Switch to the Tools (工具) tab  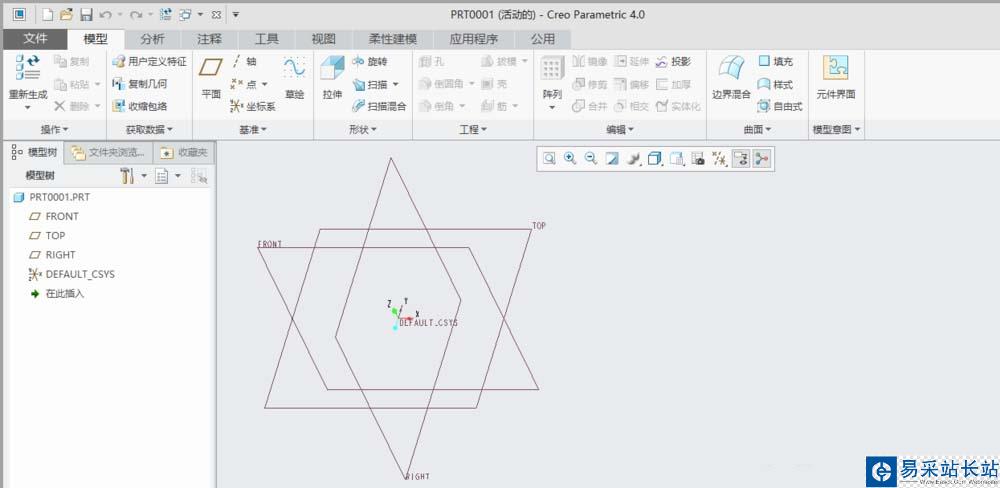click(267, 39)
